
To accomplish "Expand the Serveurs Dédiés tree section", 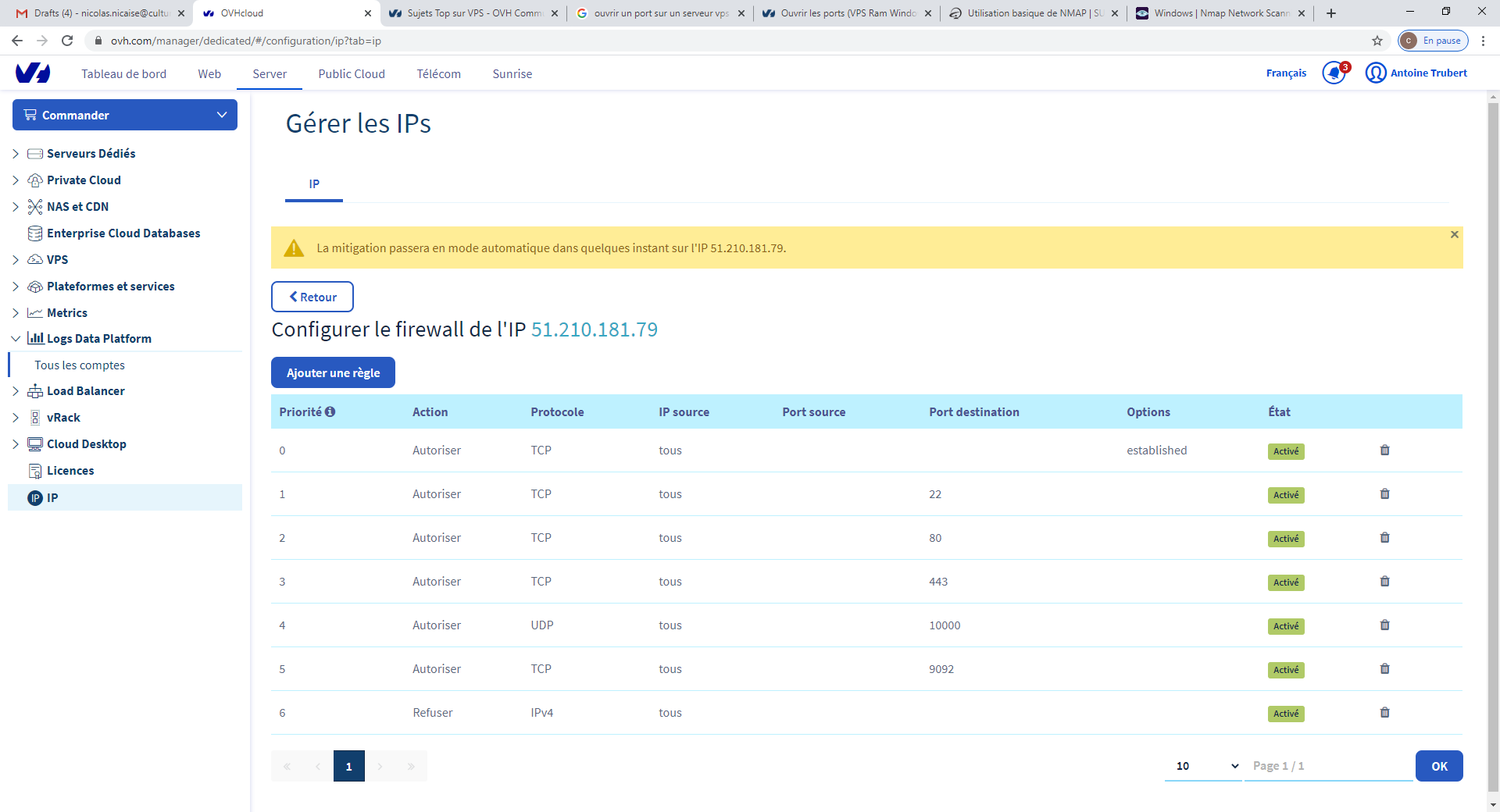I will pos(16,154).
